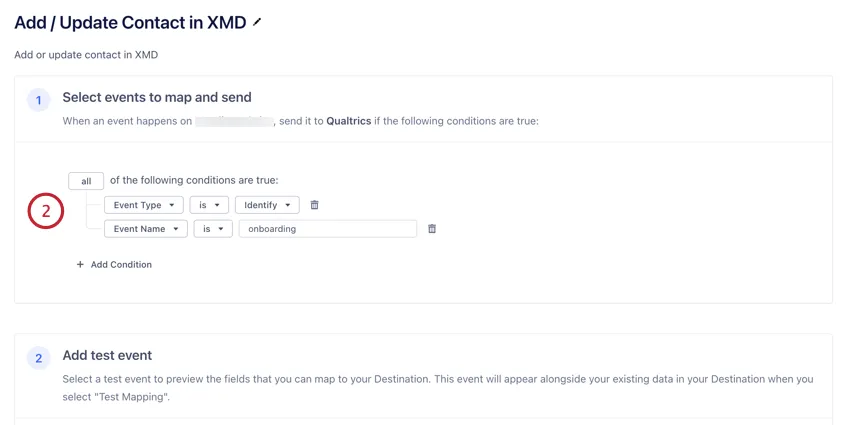
Task: Click the Add Condition button
Action: pyautogui.click(x=114, y=265)
